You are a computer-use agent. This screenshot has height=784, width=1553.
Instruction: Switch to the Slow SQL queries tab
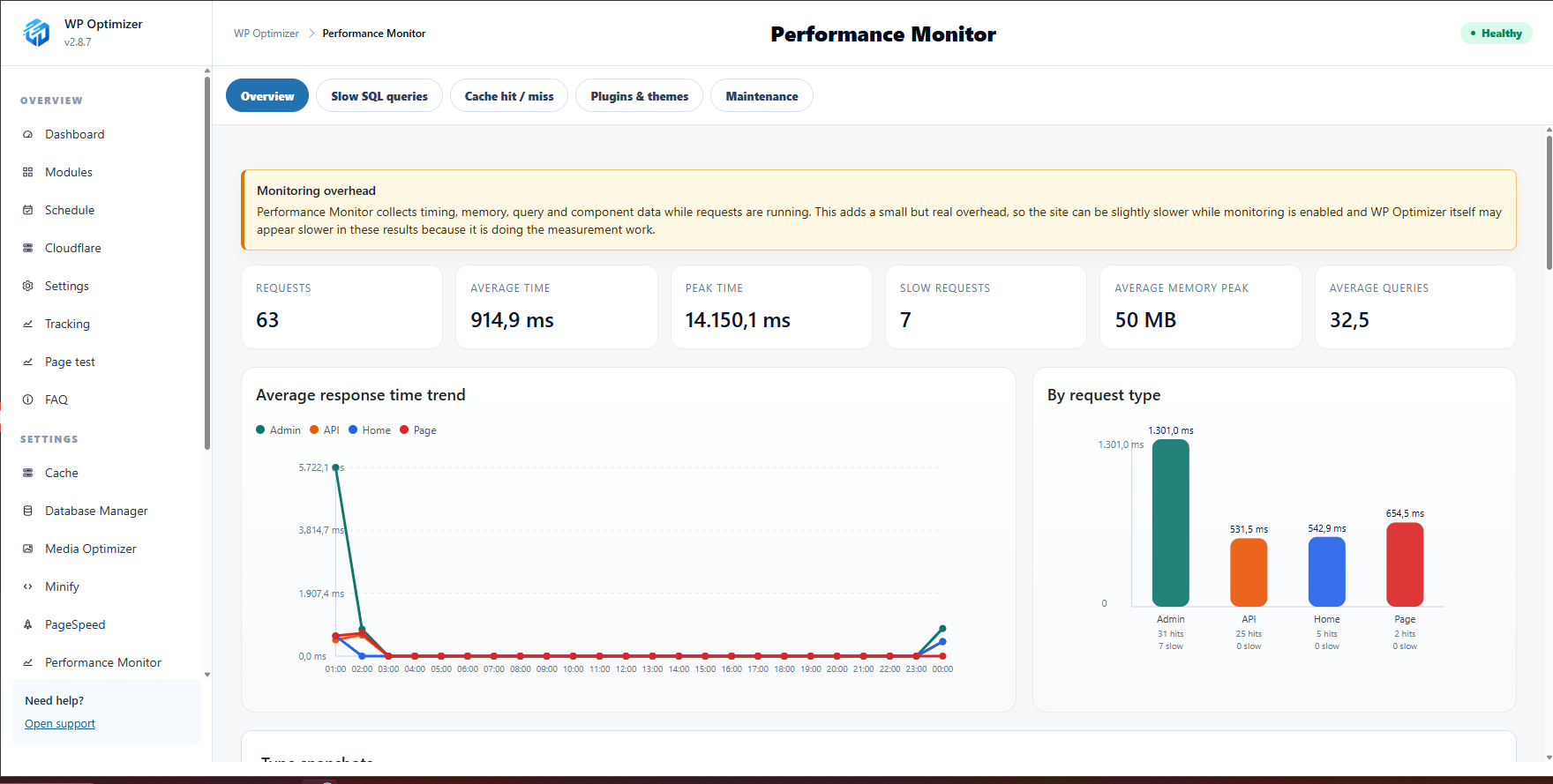click(x=379, y=96)
